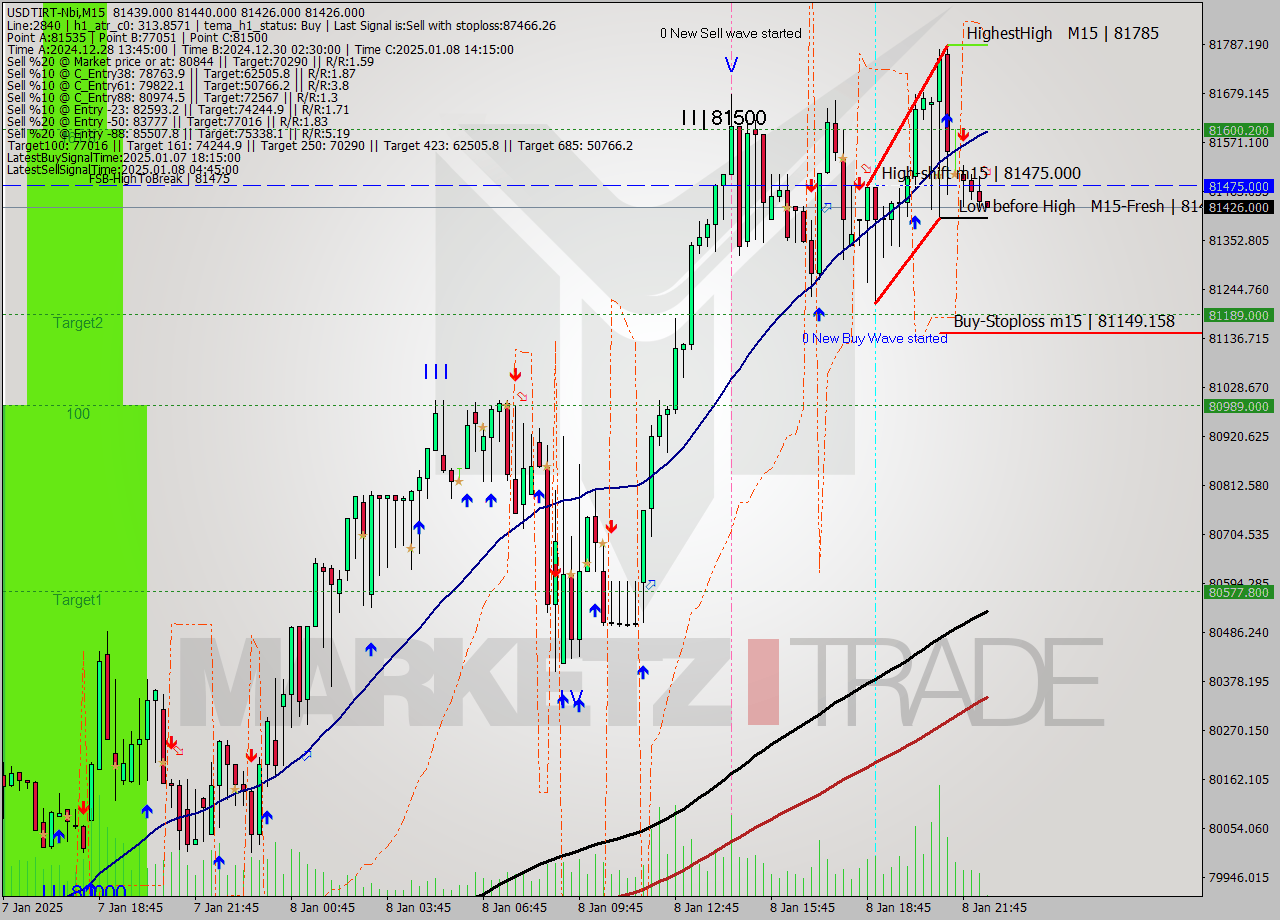Click the blue 81475.000 price tag

click(1239, 187)
